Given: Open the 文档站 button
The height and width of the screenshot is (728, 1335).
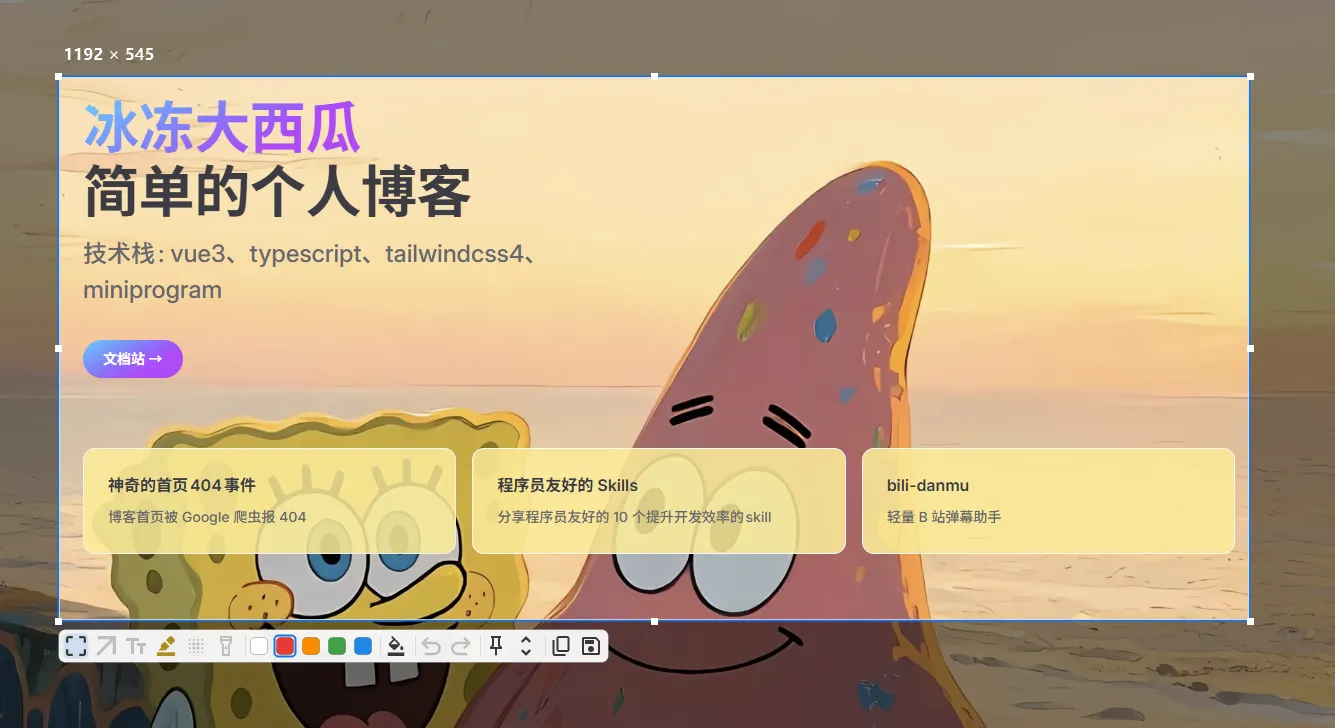Looking at the screenshot, I should (x=133, y=359).
